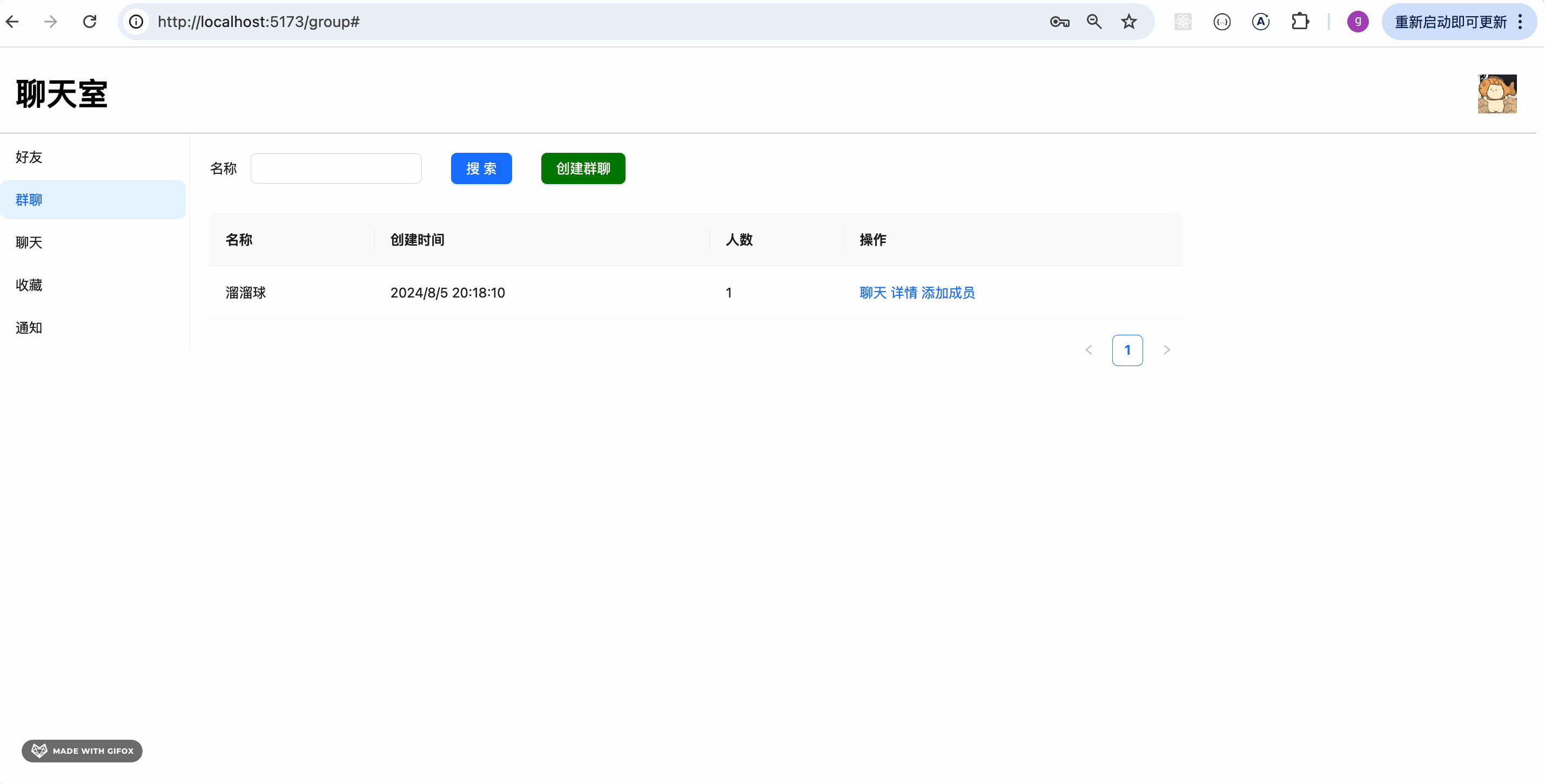Click the site info icon in address bar
This screenshot has width=1545, height=784.
tap(137, 22)
